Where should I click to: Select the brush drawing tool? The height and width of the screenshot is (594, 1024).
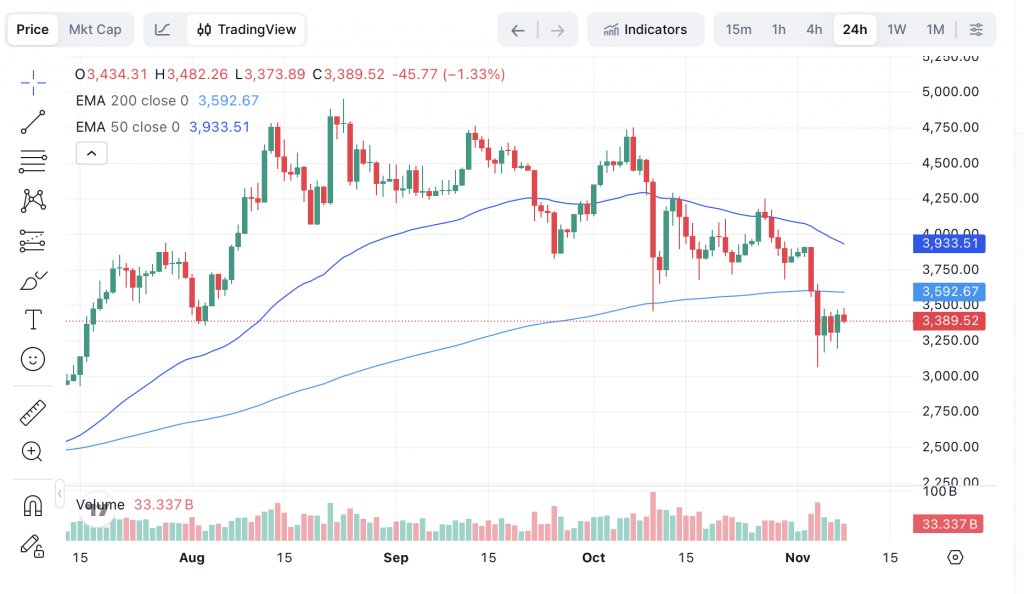[32, 280]
